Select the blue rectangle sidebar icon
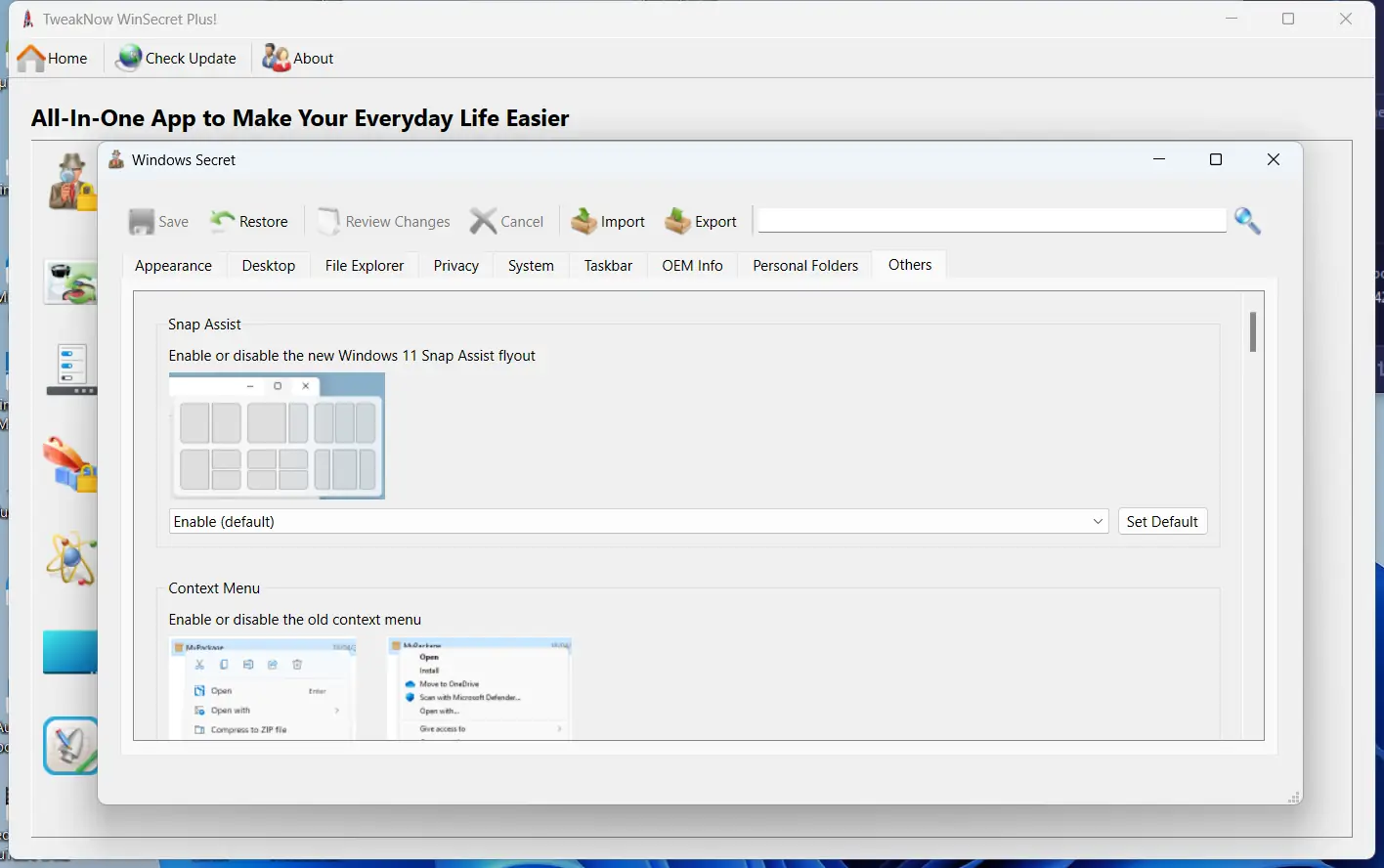Viewport: 1384px width, 868px height. click(x=70, y=652)
